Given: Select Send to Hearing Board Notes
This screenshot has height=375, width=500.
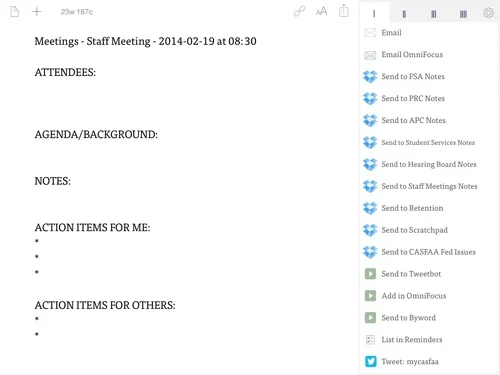Looking at the screenshot, I should pyautogui.click(x=429, y=164).
